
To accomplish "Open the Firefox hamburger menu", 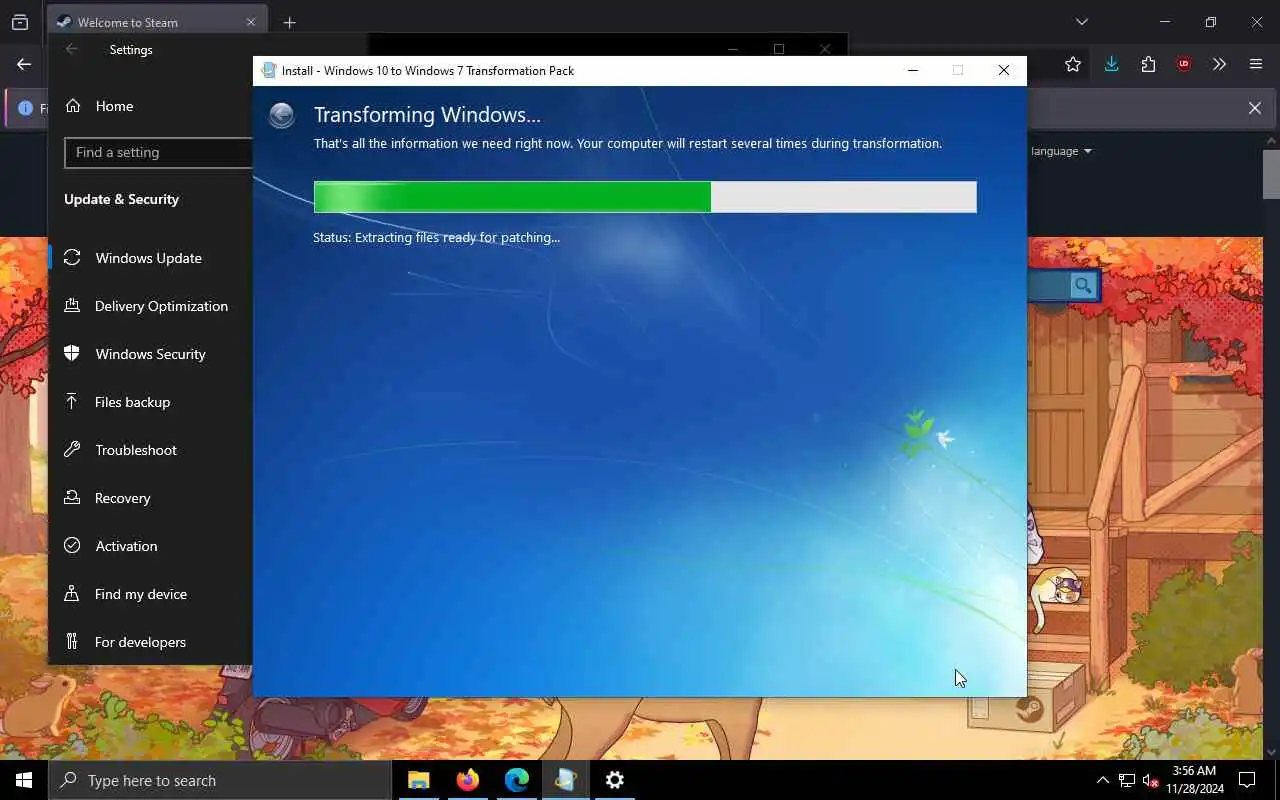I will click(x=1256, y=64).
